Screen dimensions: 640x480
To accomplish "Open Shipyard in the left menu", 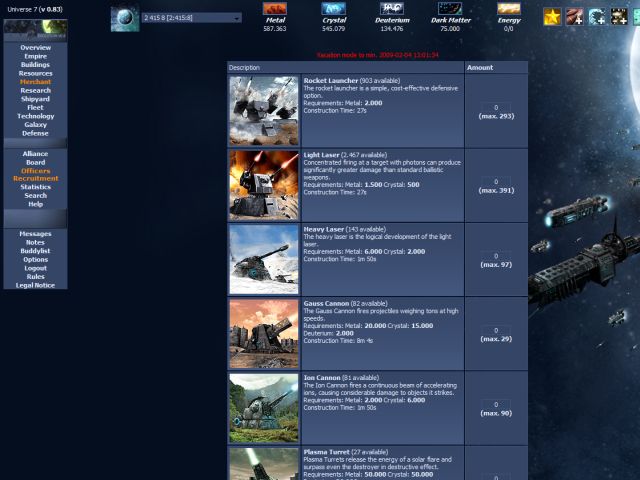I will pos(35,99).
